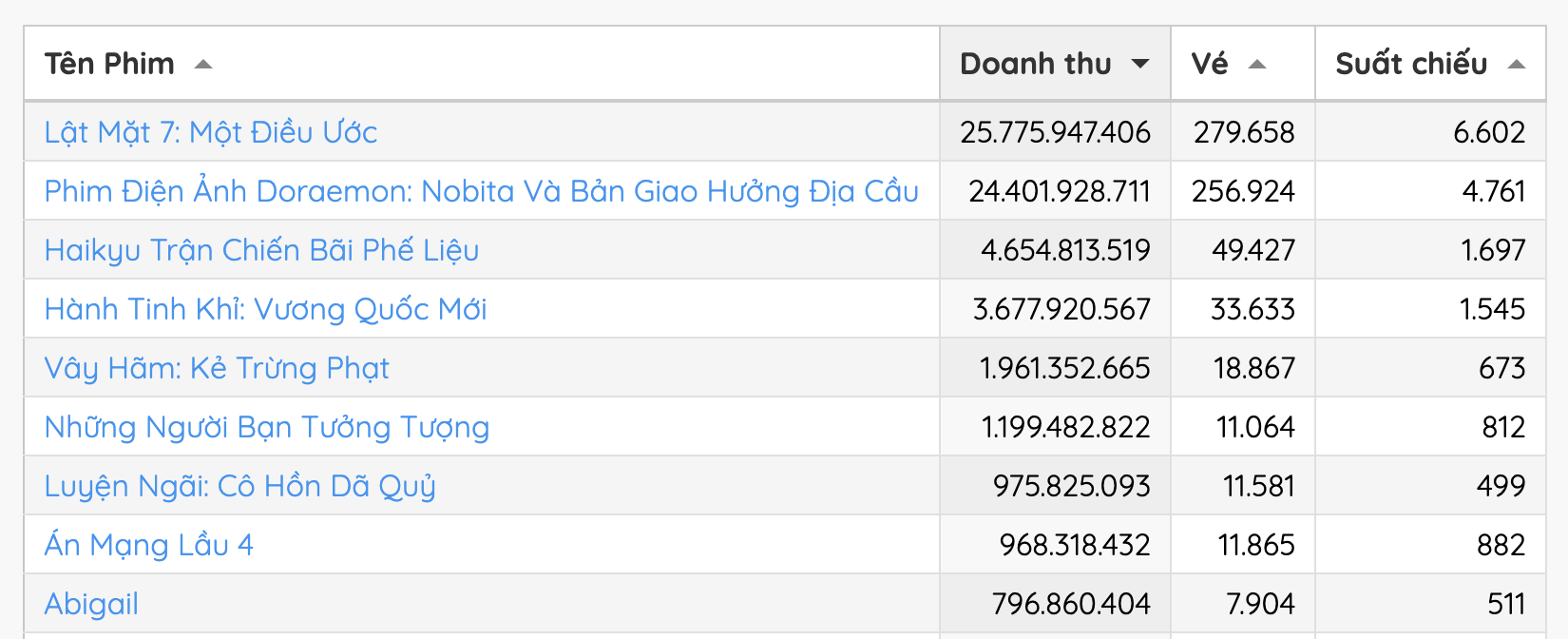Click revenue cell 25.775.947.406
Viewport: 1568px width, 639px height.
point(1055,132)
